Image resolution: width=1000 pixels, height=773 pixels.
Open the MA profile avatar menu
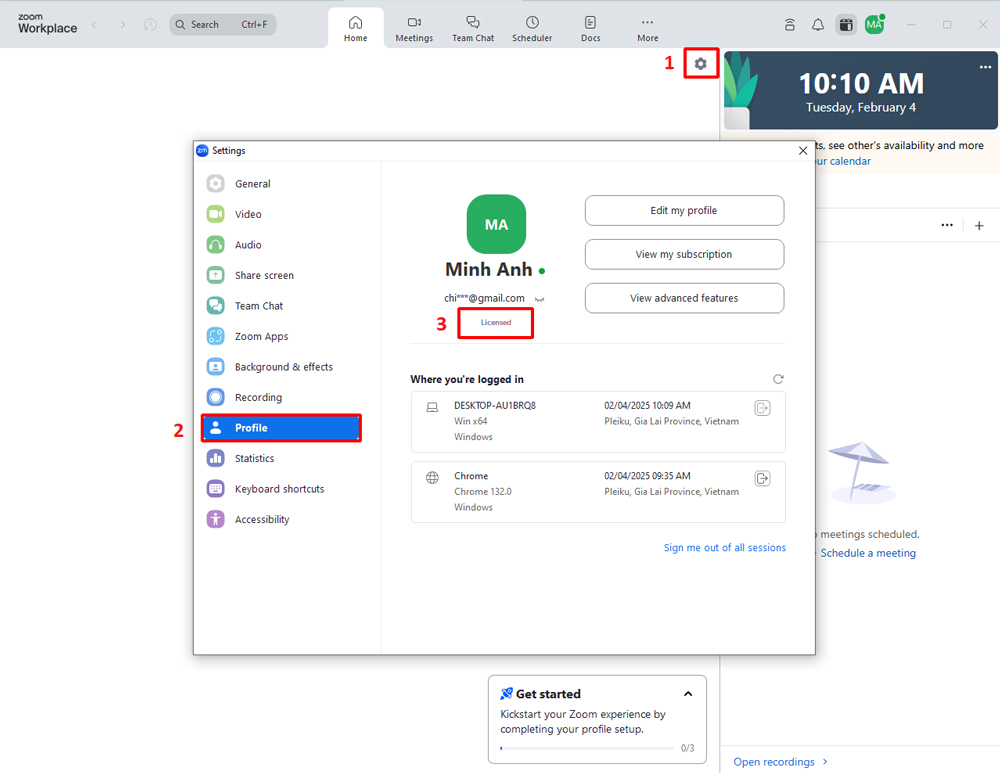click(x=874, y=25)
